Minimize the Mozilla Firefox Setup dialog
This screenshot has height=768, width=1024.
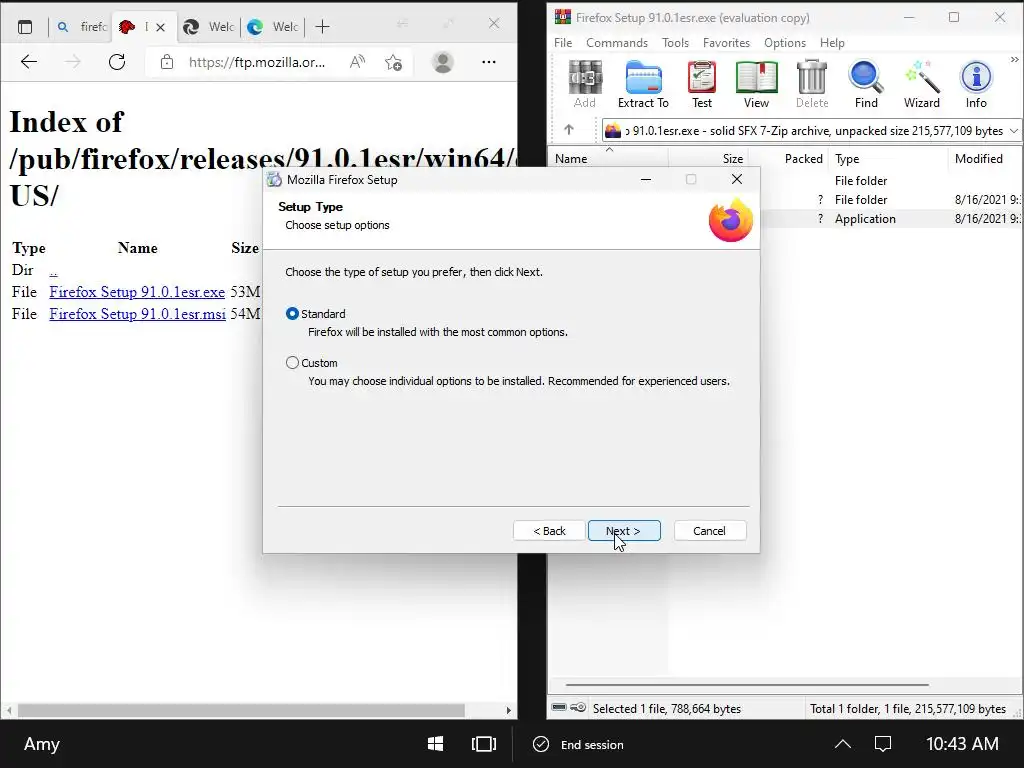[x=646, y=180]
